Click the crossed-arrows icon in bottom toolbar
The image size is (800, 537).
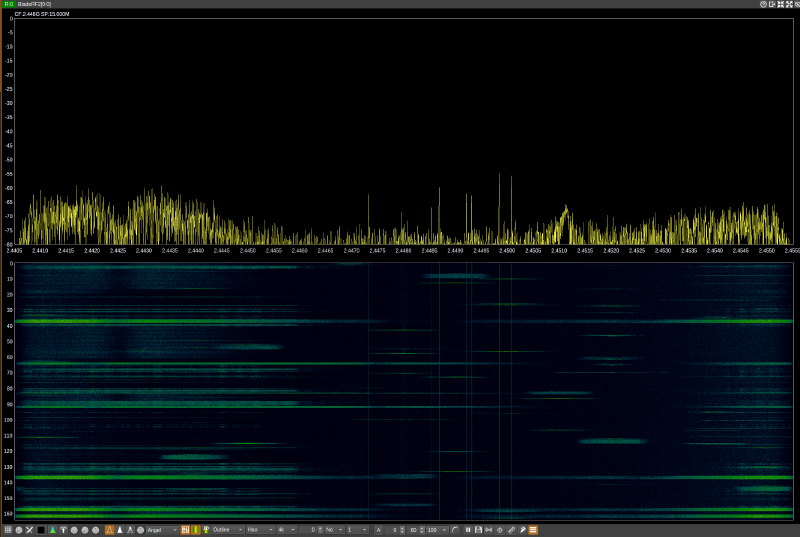pyautogui.click(x=30, y=529)
